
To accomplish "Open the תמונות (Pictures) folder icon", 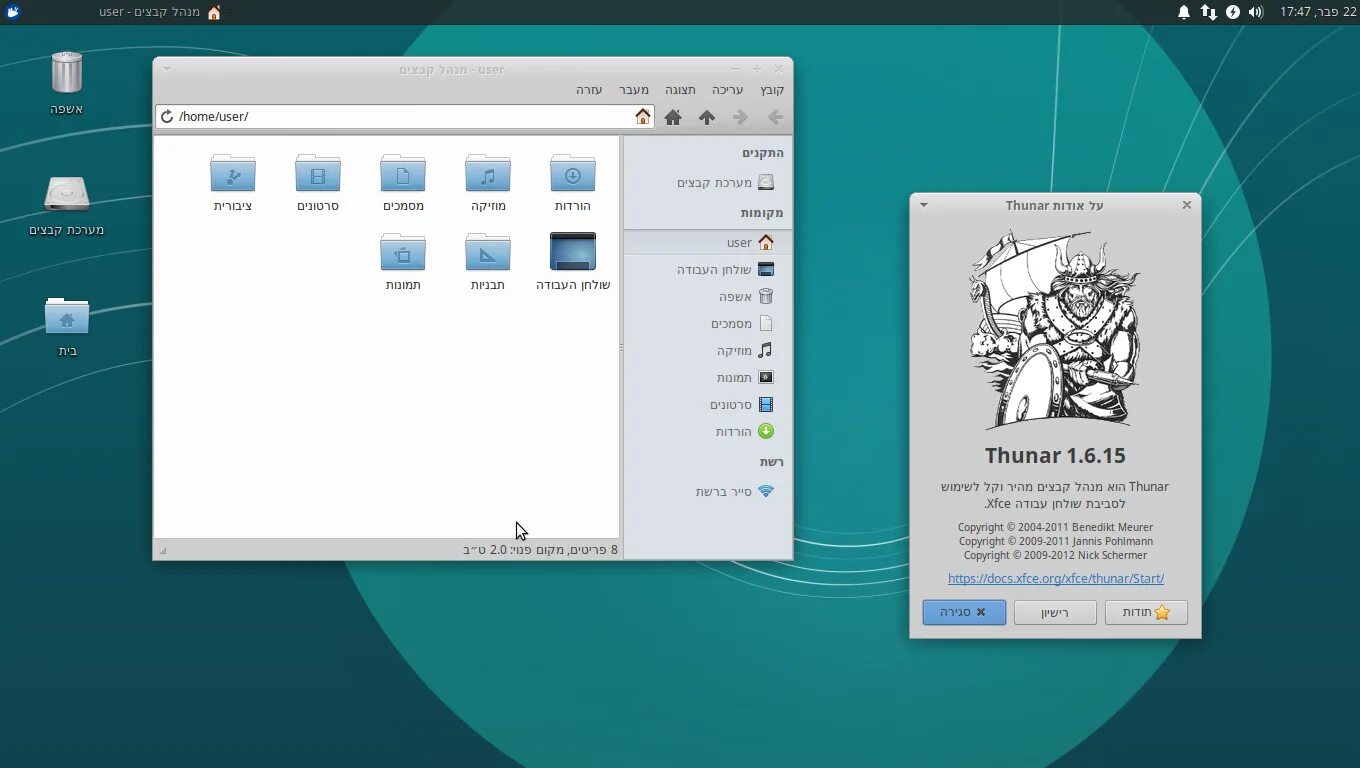I will pos(403,252).
